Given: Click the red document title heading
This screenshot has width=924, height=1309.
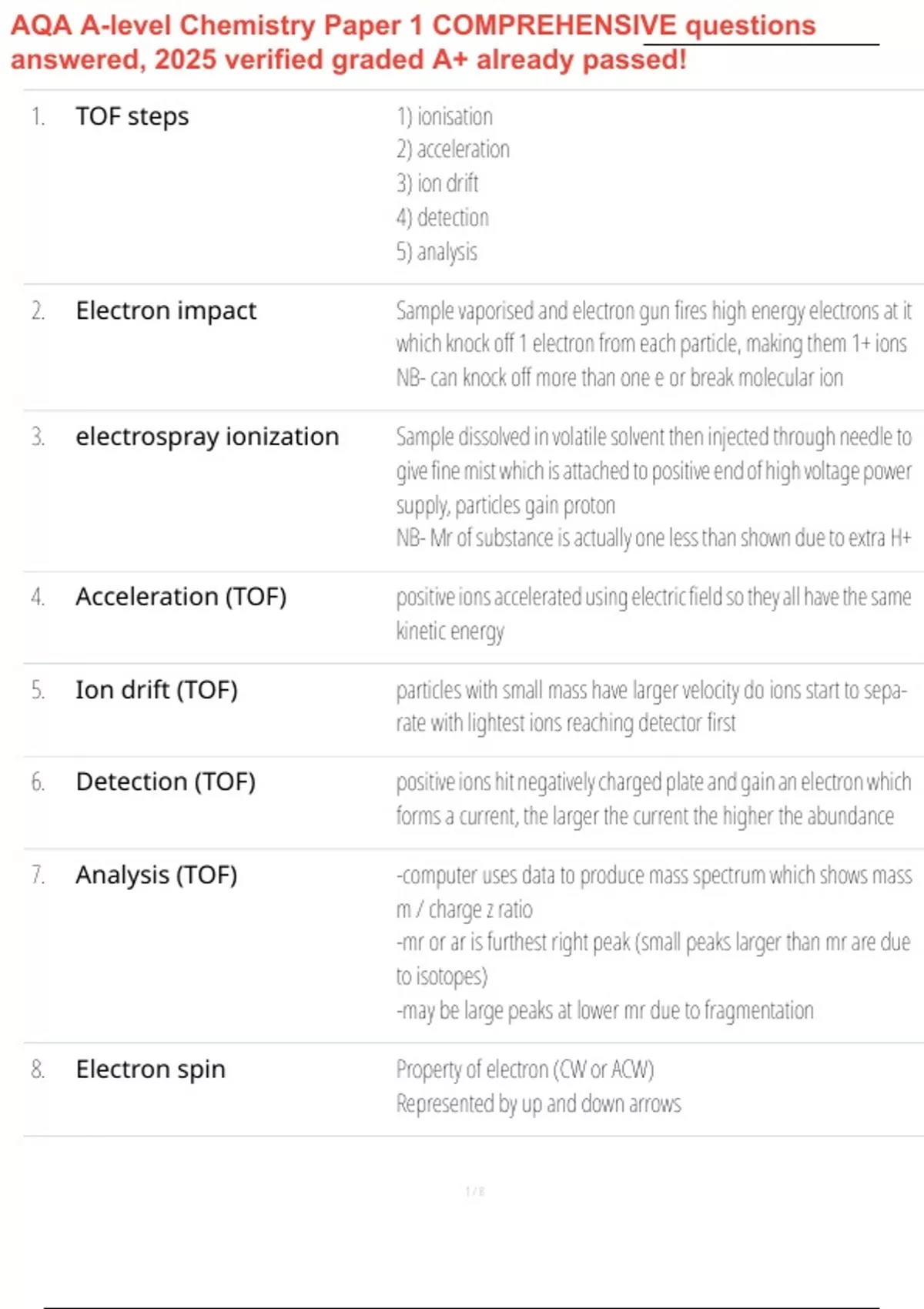Looking at the screenshot, I should pos(413,42).
